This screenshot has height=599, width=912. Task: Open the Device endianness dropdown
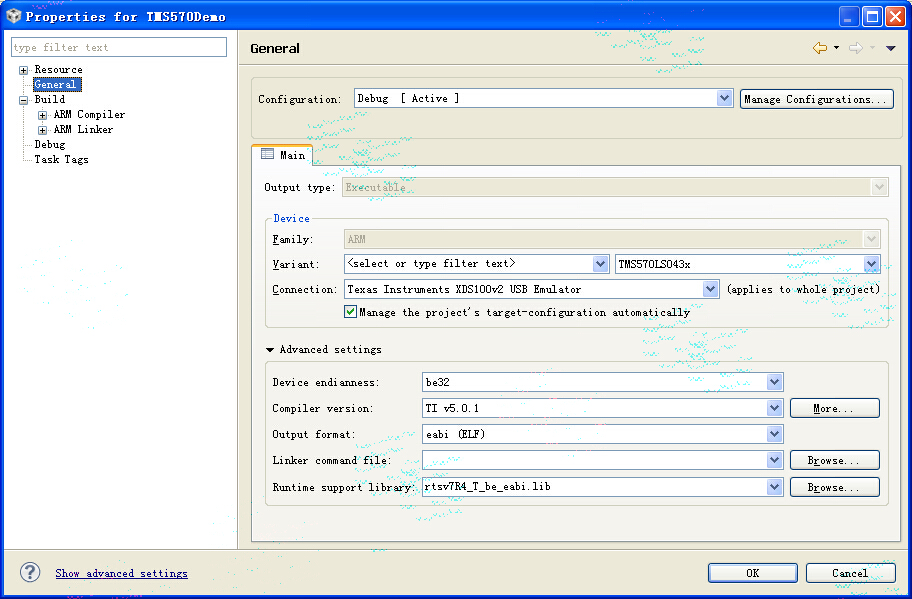pyautogui.click(x=774, y=382)
